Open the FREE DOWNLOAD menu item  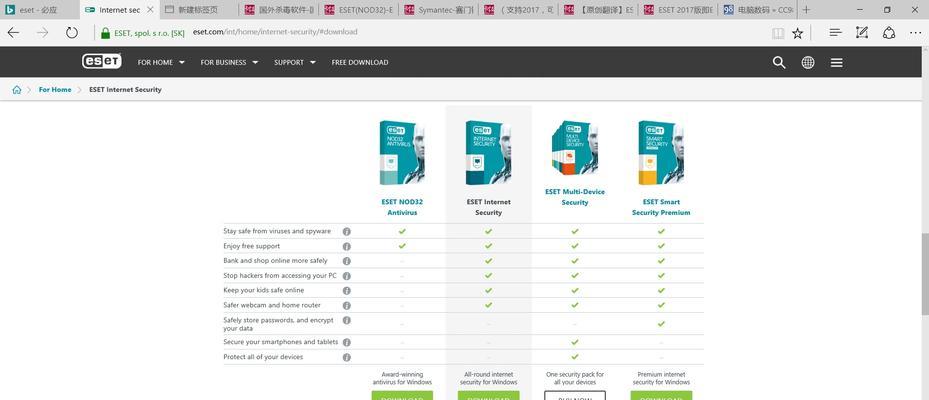[x=360, y=62]
